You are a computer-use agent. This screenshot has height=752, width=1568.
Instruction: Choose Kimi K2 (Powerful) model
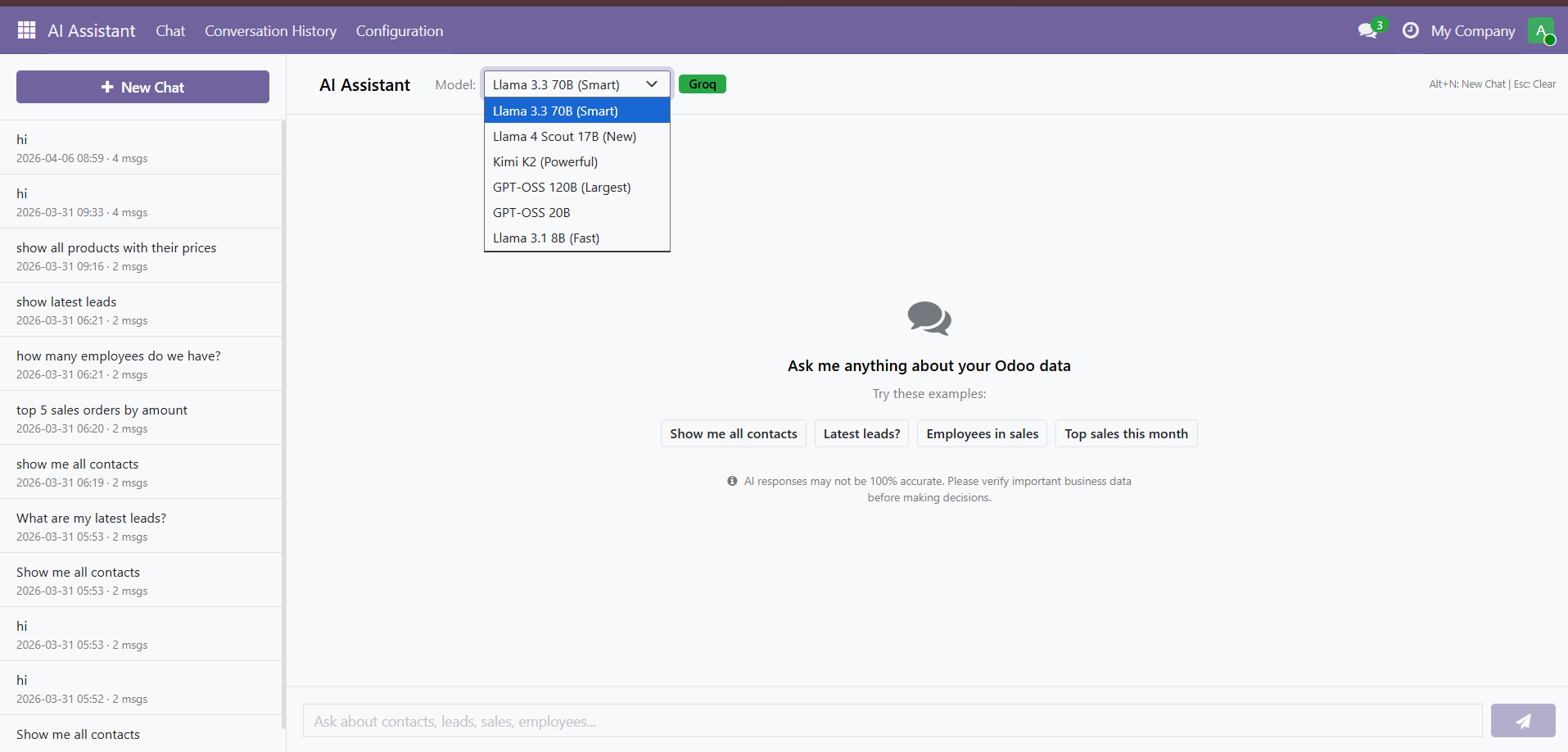[x=545, y=162]
